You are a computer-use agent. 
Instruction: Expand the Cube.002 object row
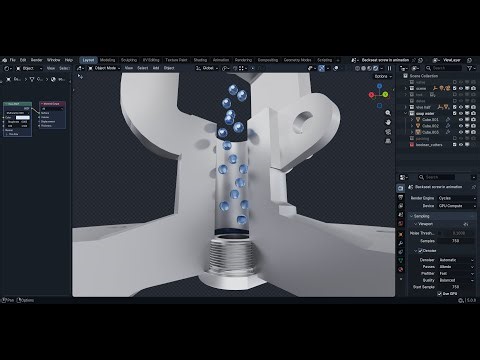click(412, 126)
